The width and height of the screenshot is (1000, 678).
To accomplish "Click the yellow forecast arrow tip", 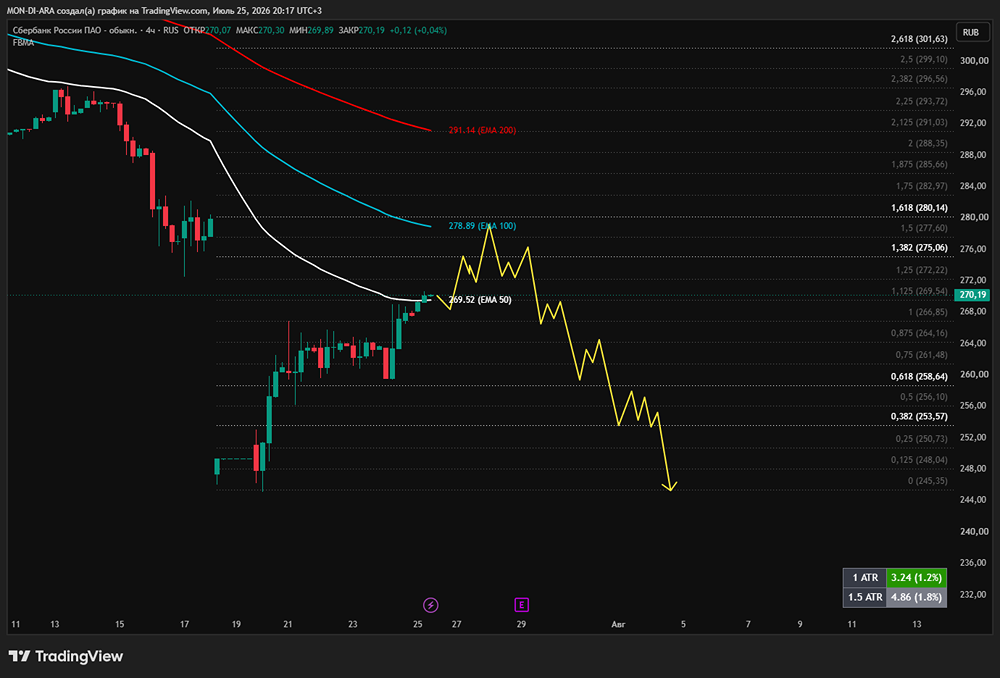I will coord(670,489).
